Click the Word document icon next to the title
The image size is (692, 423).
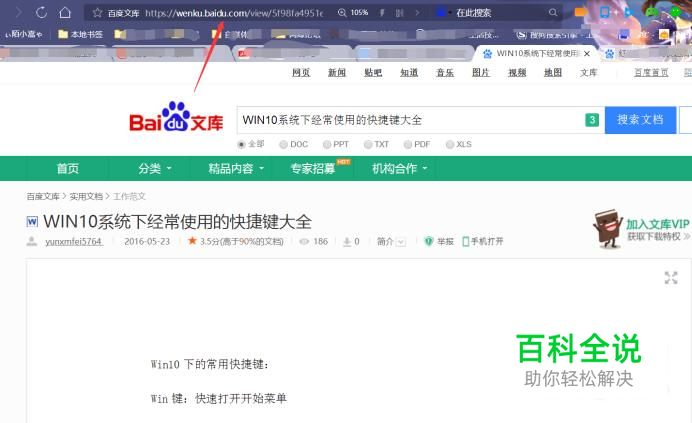coord(32,221)
